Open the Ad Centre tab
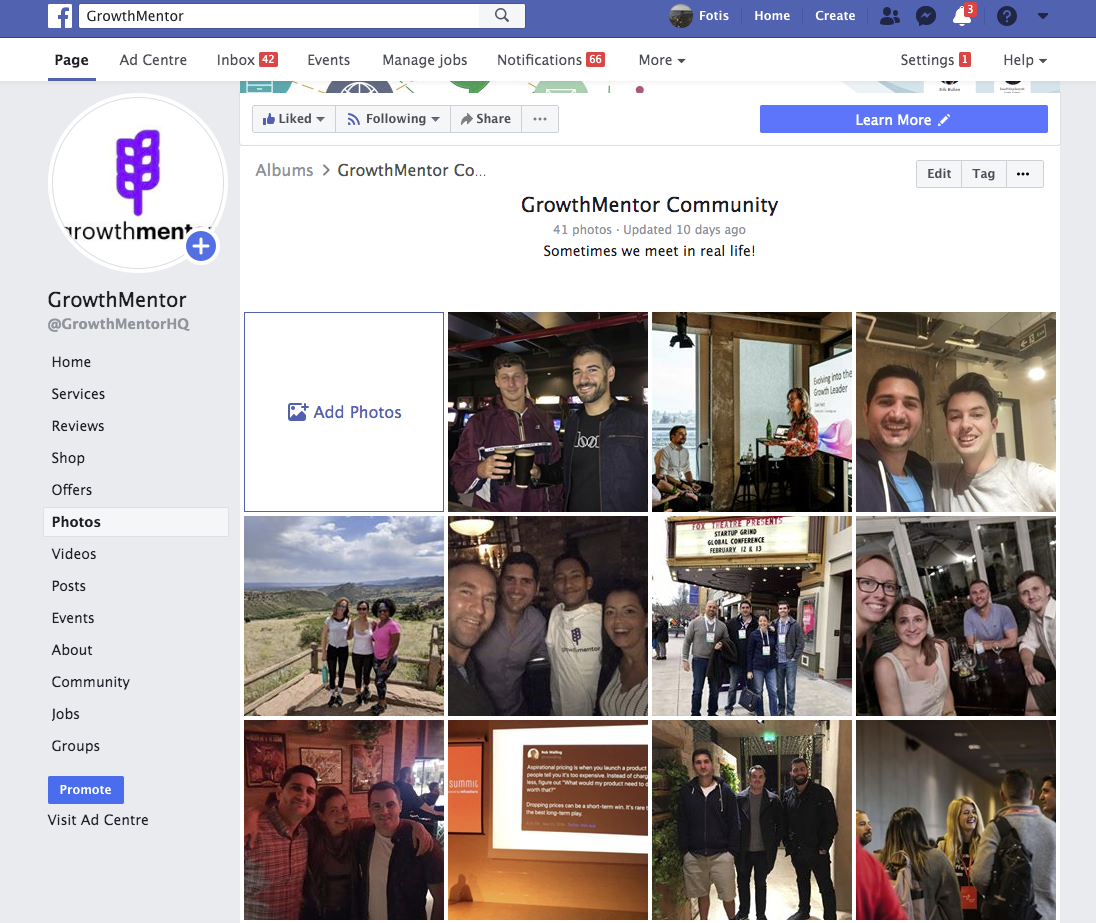1096x923 pixels. point(153,60)
